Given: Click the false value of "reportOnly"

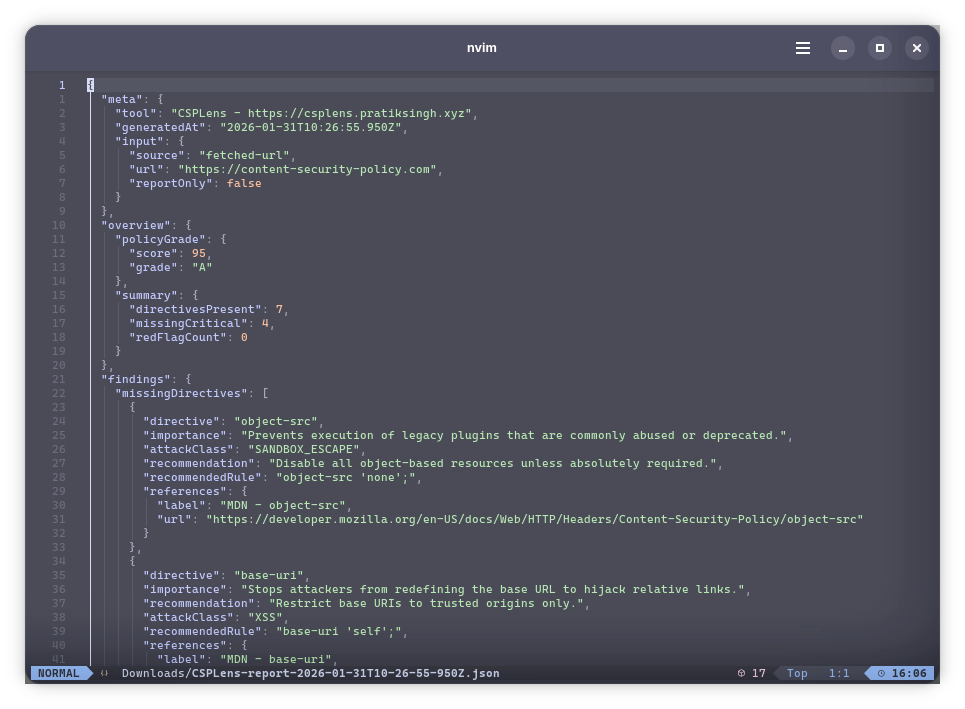Looking at the screenshot, I should point(244,183).
